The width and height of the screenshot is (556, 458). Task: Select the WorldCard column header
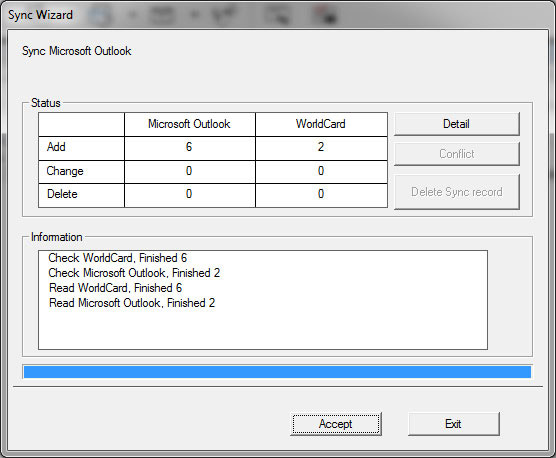(x=321, y=124)
